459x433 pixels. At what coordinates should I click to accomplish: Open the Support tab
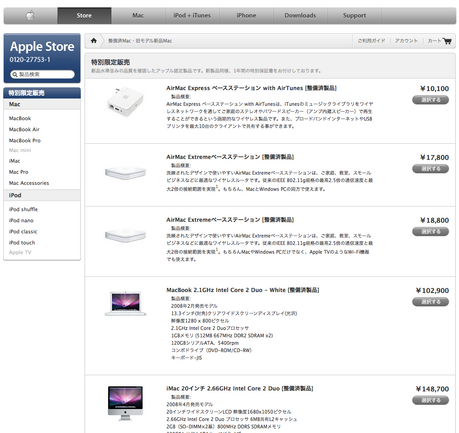coord(354,15)
